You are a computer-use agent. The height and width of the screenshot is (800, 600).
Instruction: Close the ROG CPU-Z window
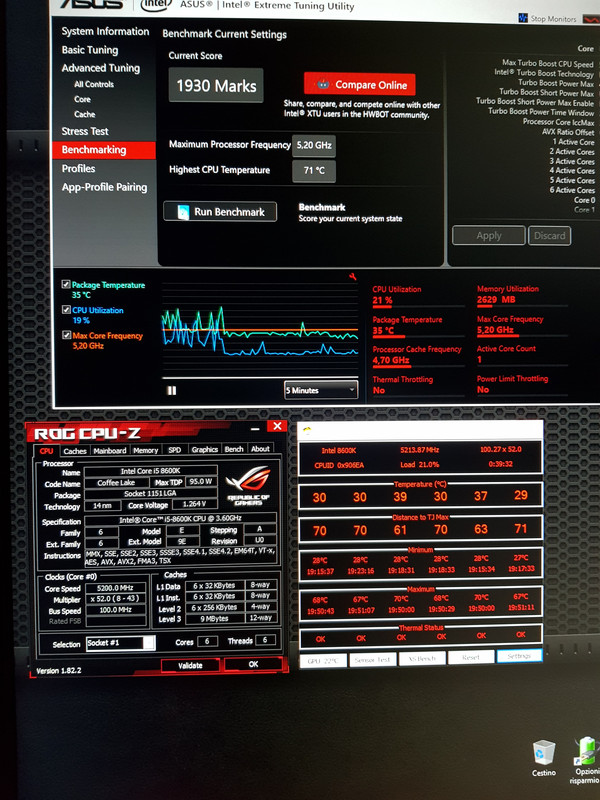[x=277, y=426]
